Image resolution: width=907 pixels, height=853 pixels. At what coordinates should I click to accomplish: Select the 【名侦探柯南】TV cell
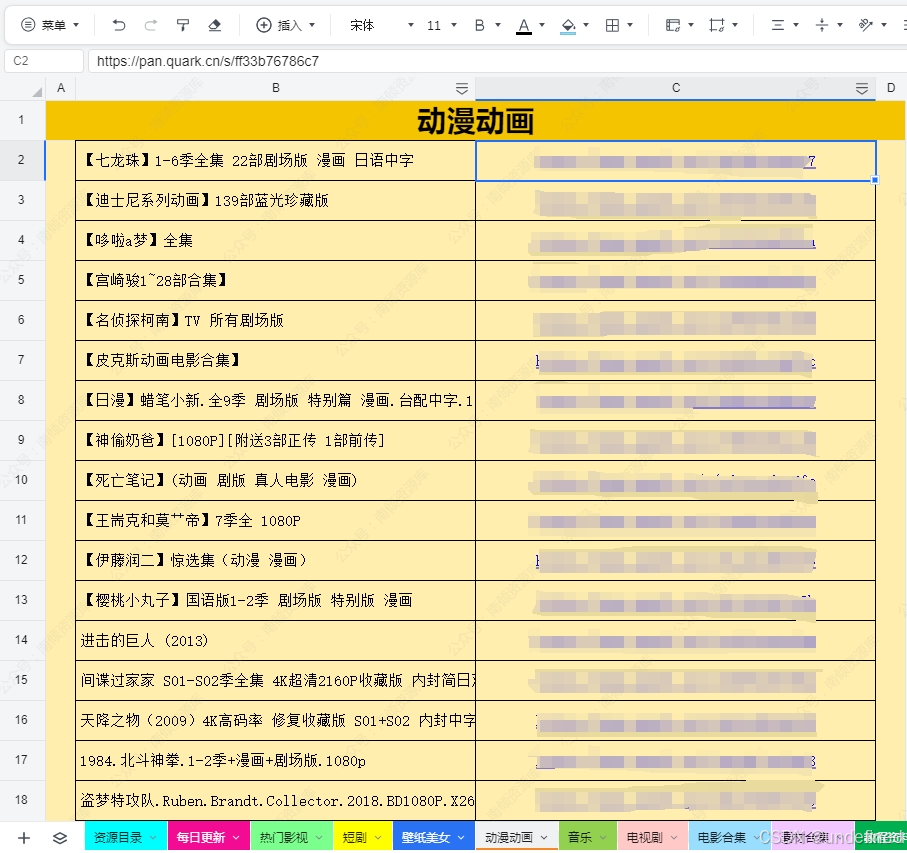point(275,320)
